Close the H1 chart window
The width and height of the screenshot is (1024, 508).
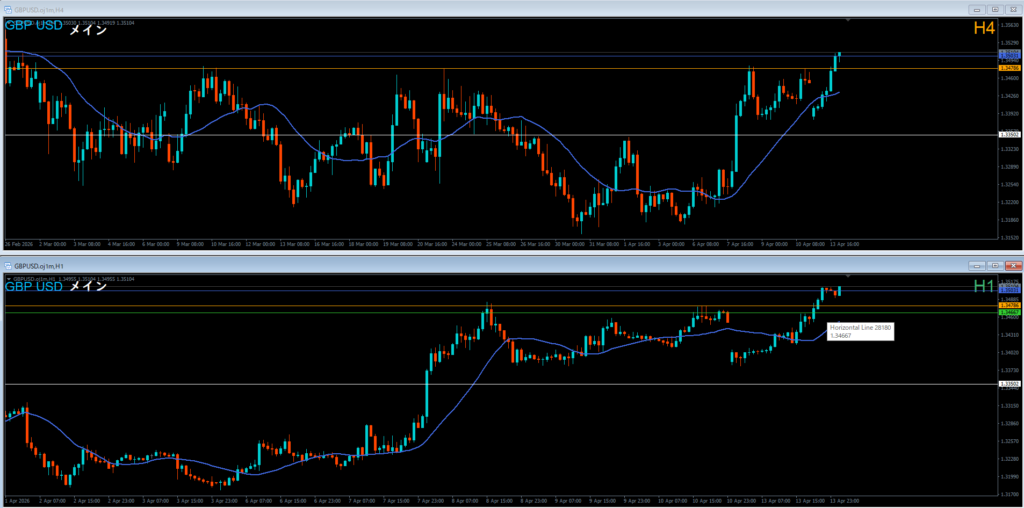tap(1012, 266)
